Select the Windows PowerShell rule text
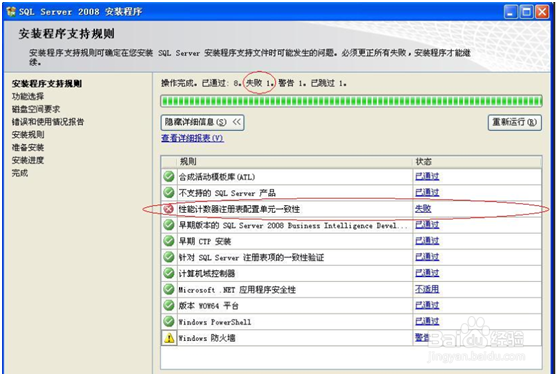 click(x=215, y=322)
